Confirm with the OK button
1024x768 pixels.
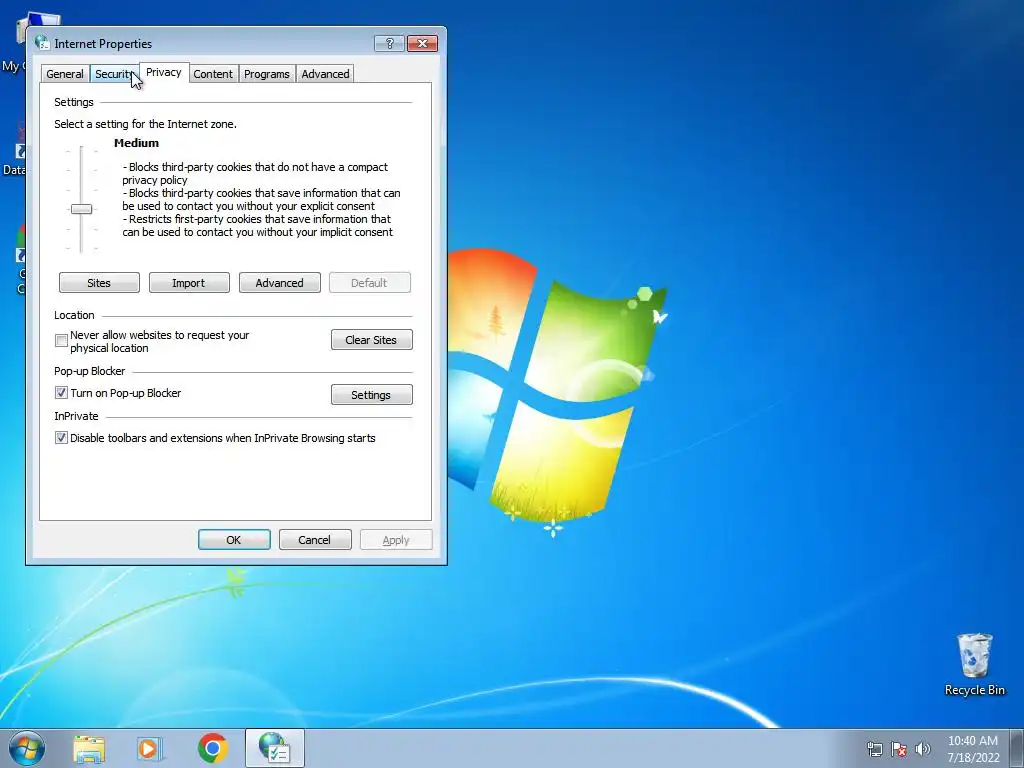click(x=234, y=539)
